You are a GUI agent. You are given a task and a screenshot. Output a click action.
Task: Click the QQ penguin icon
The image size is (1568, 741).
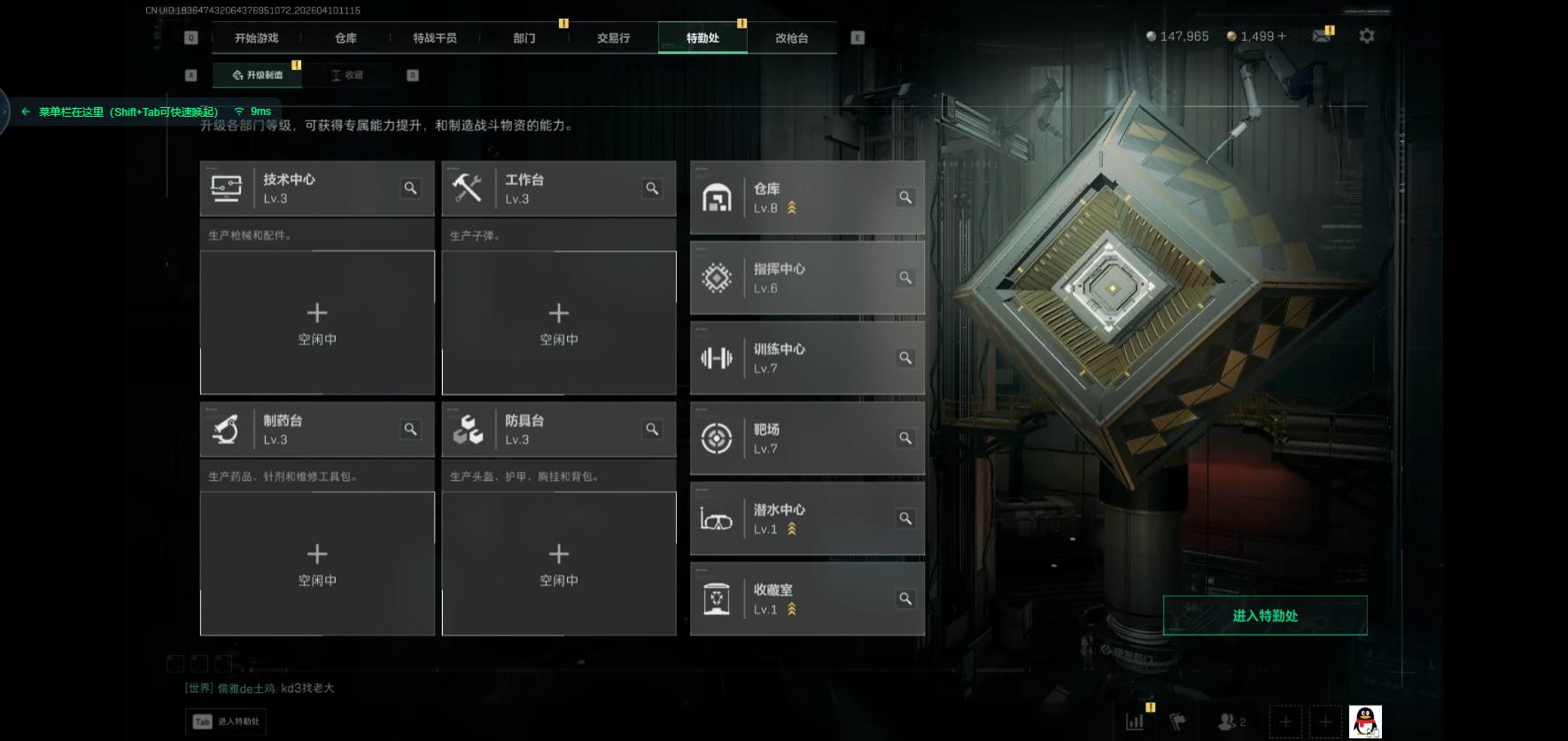point(1365,722)
